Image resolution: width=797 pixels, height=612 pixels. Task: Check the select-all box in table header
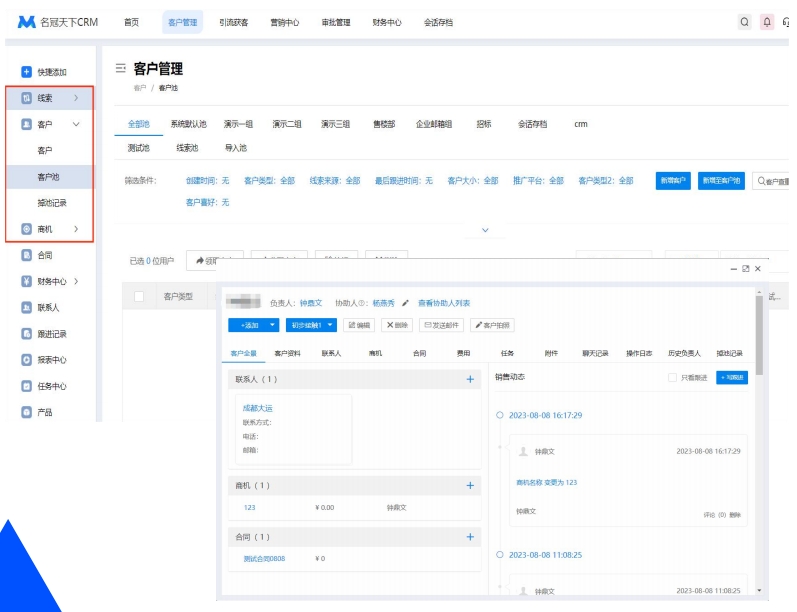[139, 296]
